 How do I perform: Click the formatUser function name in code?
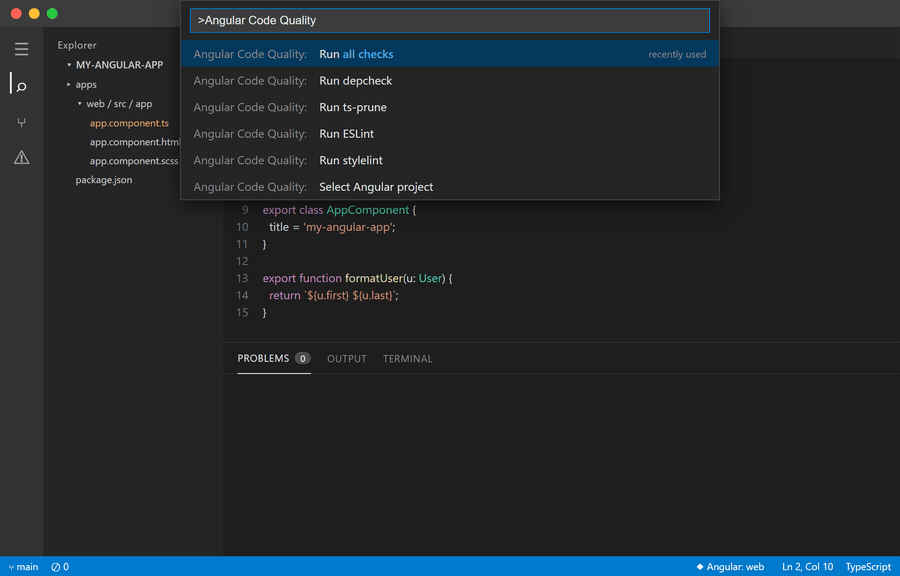374,278
